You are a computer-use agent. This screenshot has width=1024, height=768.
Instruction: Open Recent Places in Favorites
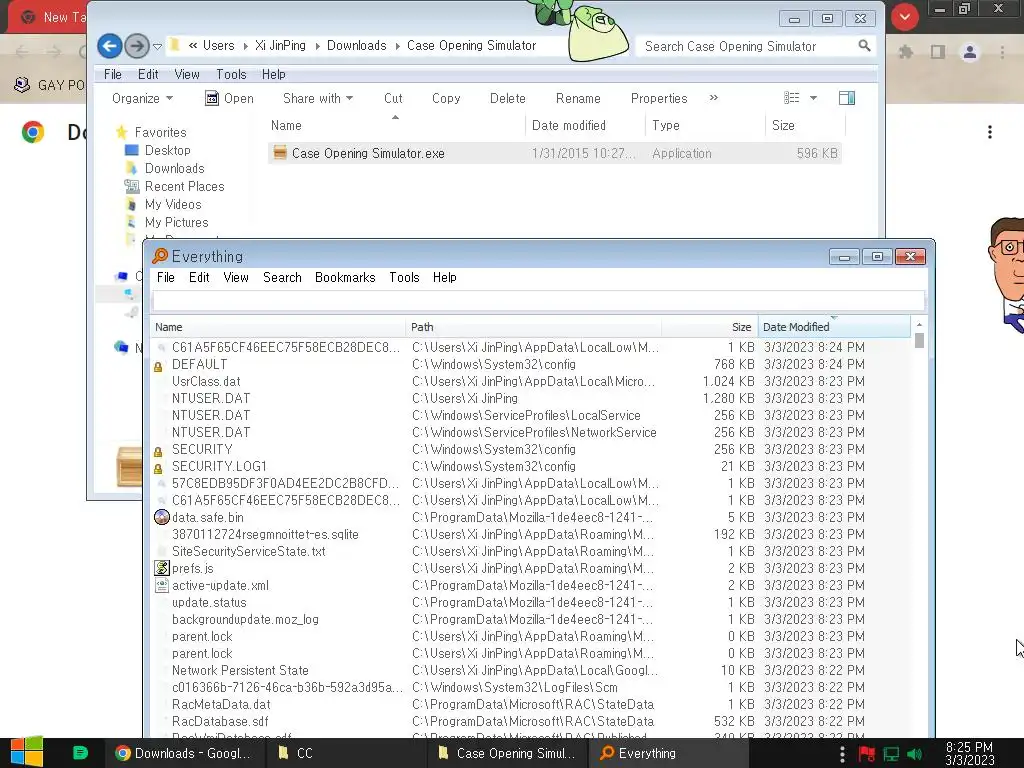coord(184,186)
